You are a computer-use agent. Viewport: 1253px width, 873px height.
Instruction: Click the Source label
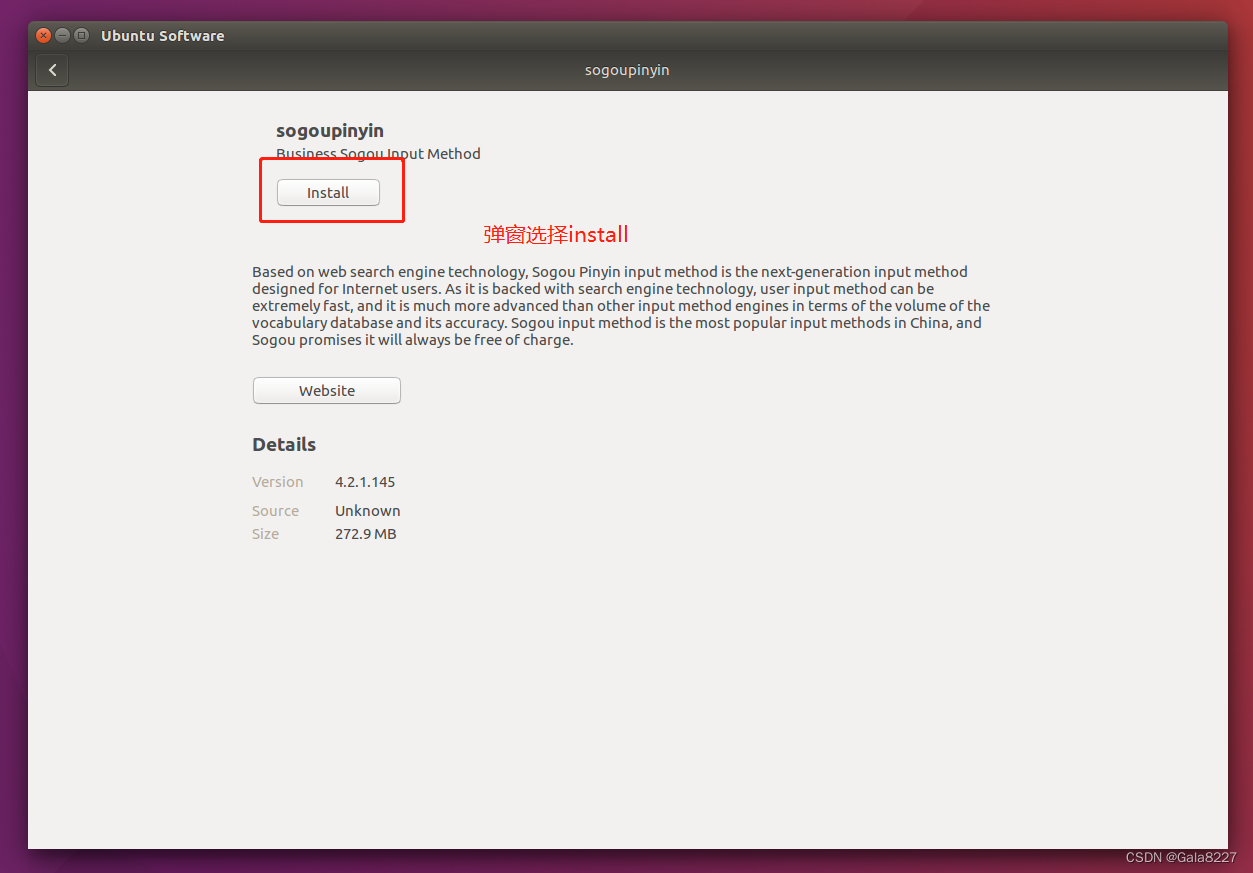(275, 510)
